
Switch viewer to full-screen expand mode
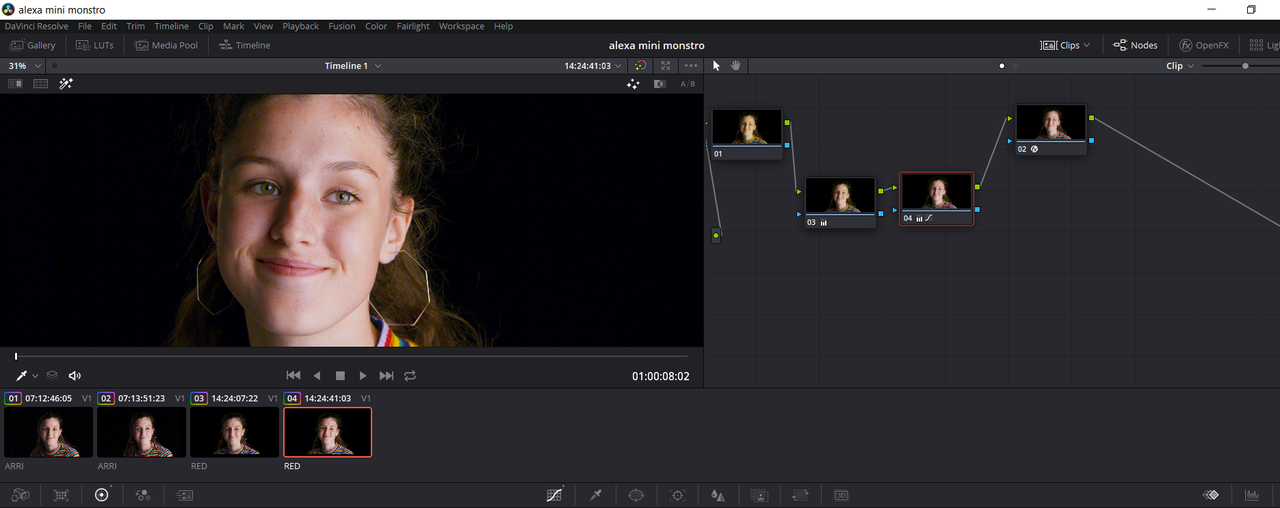point(666,65)
